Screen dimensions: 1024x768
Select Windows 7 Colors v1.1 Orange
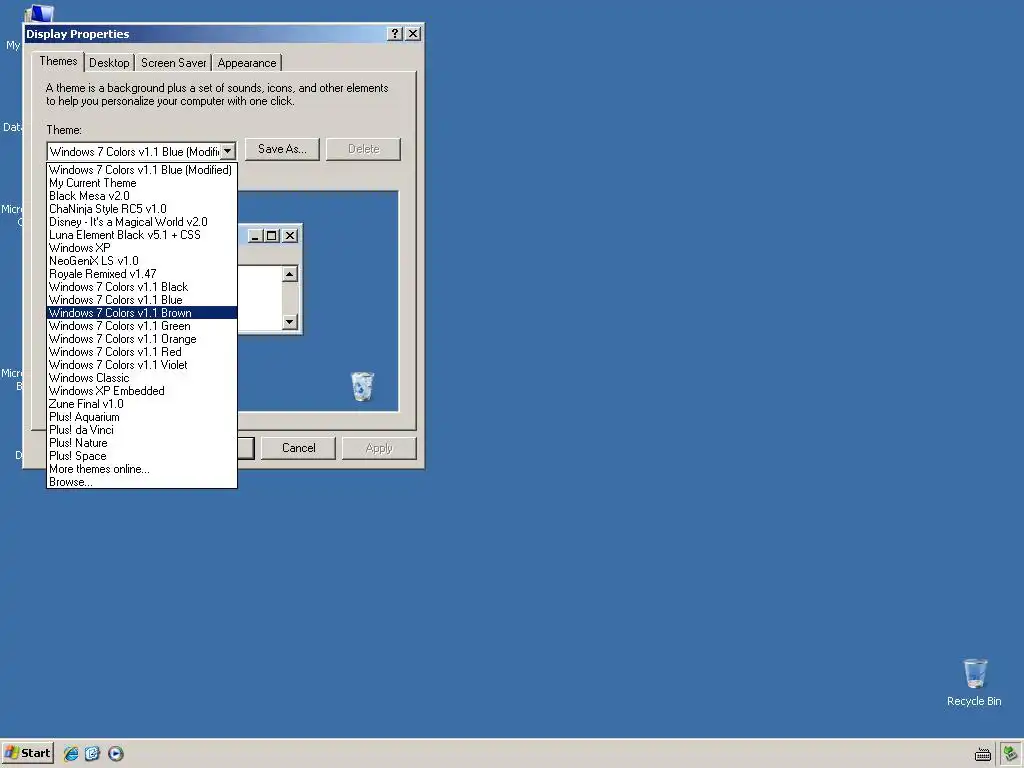point(142,339)
